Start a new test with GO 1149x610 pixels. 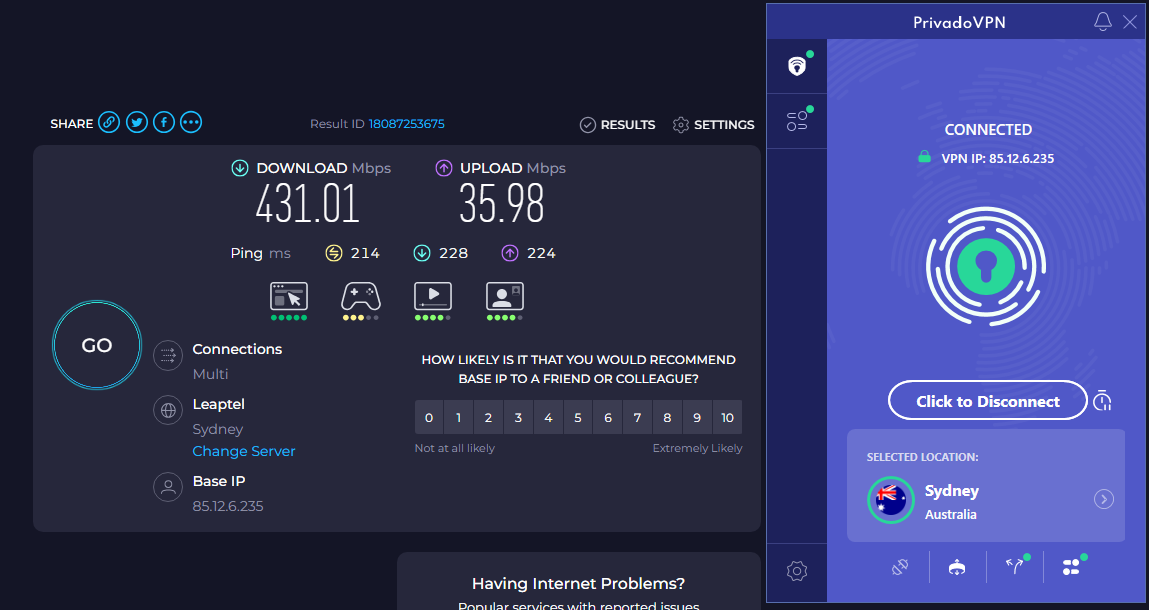(x=97, y=345)
